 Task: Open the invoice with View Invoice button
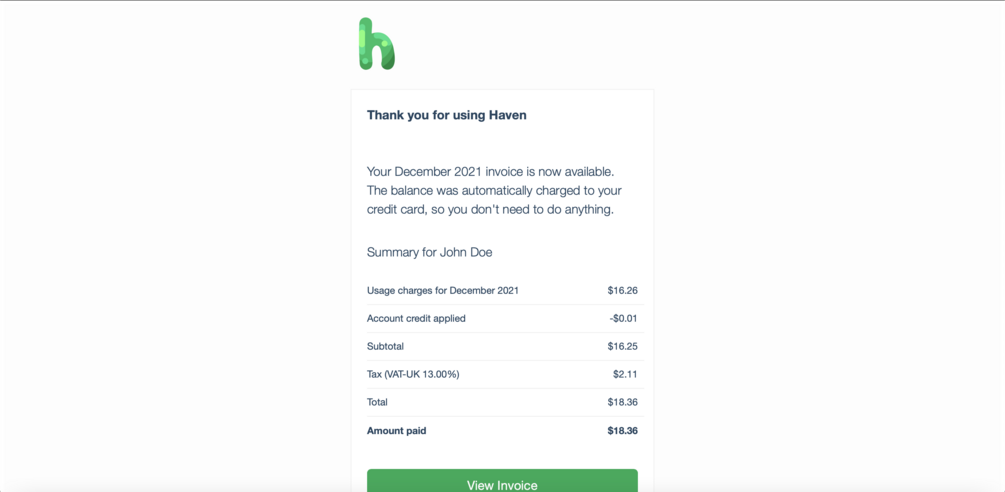click(502, 483)
